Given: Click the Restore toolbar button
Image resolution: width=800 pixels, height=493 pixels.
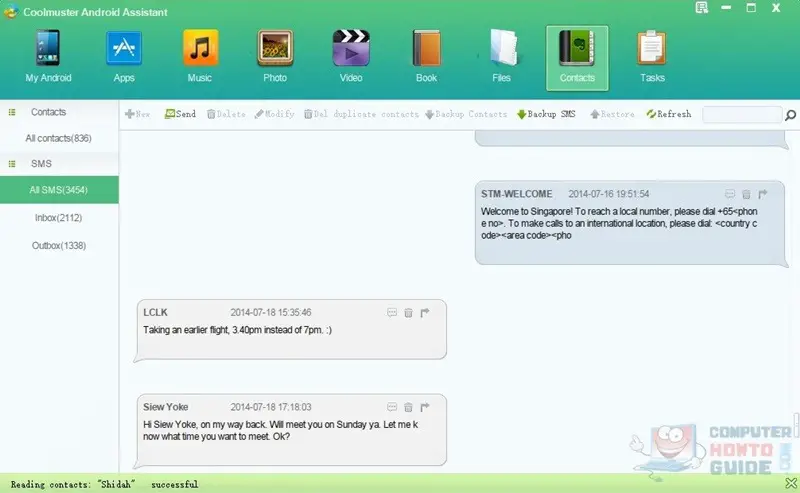Looking at the screenshot, I should click(x=612, y=114).
